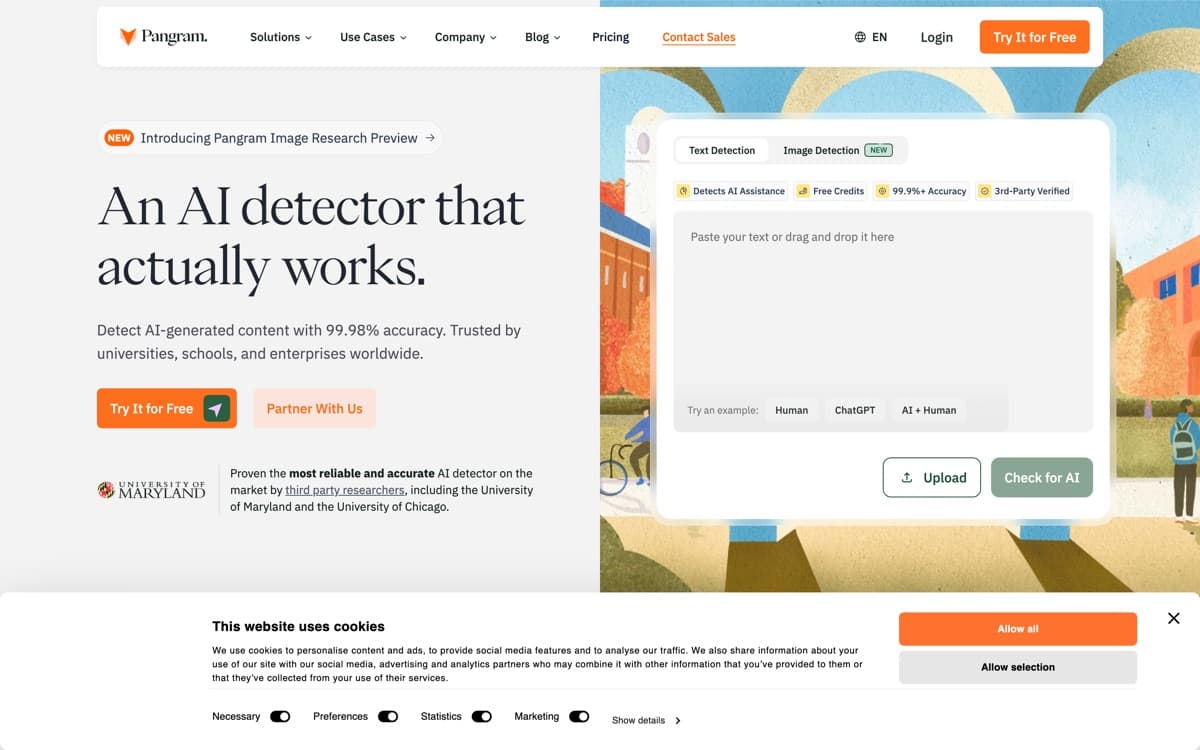Screen dimensions: 1200x750
Task: Load the Human example text
Action: point(791,410)
